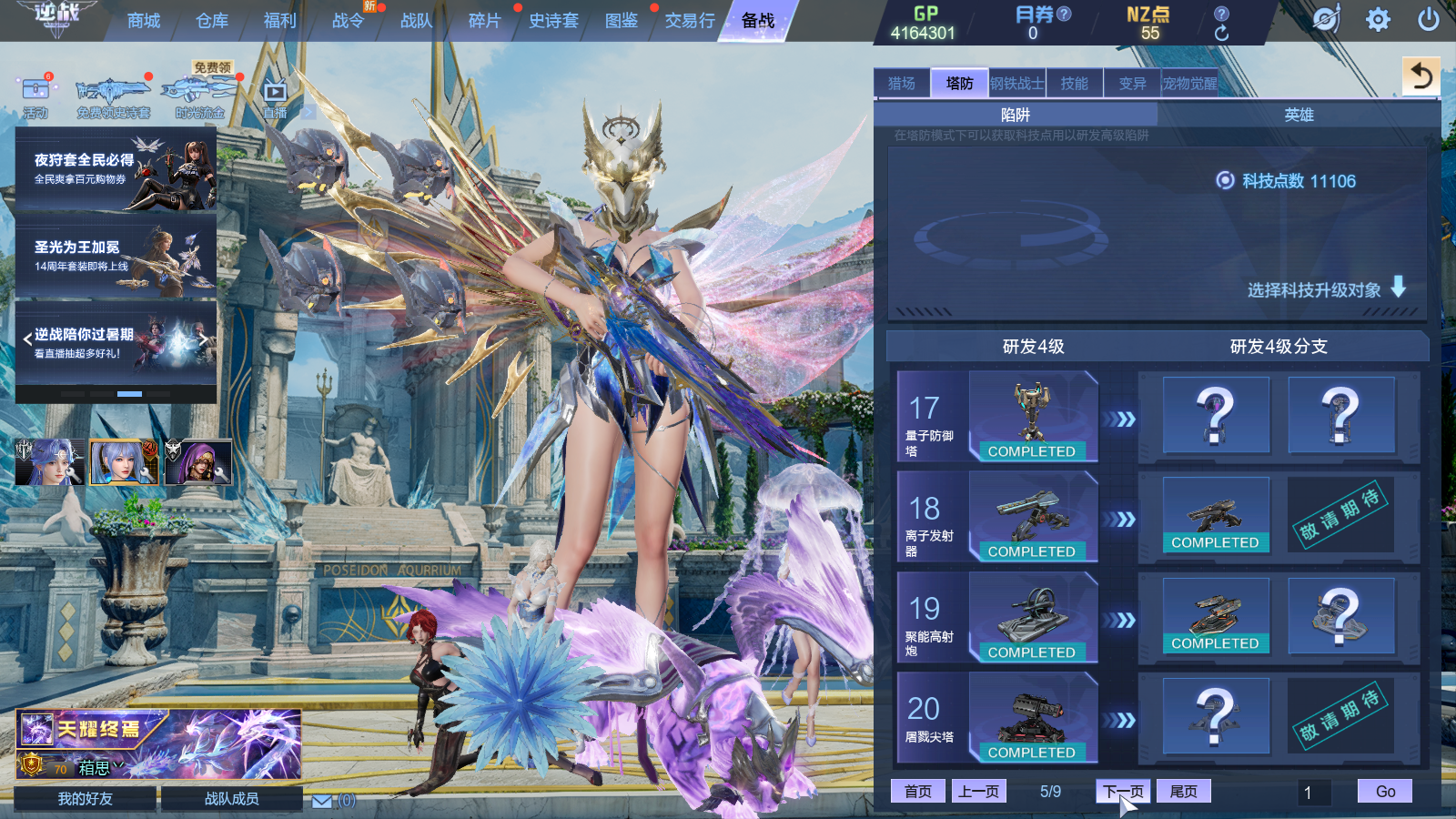Open the mail envelope icon
This screenshot has height=819, width=1456.
(x=322, y=801)
